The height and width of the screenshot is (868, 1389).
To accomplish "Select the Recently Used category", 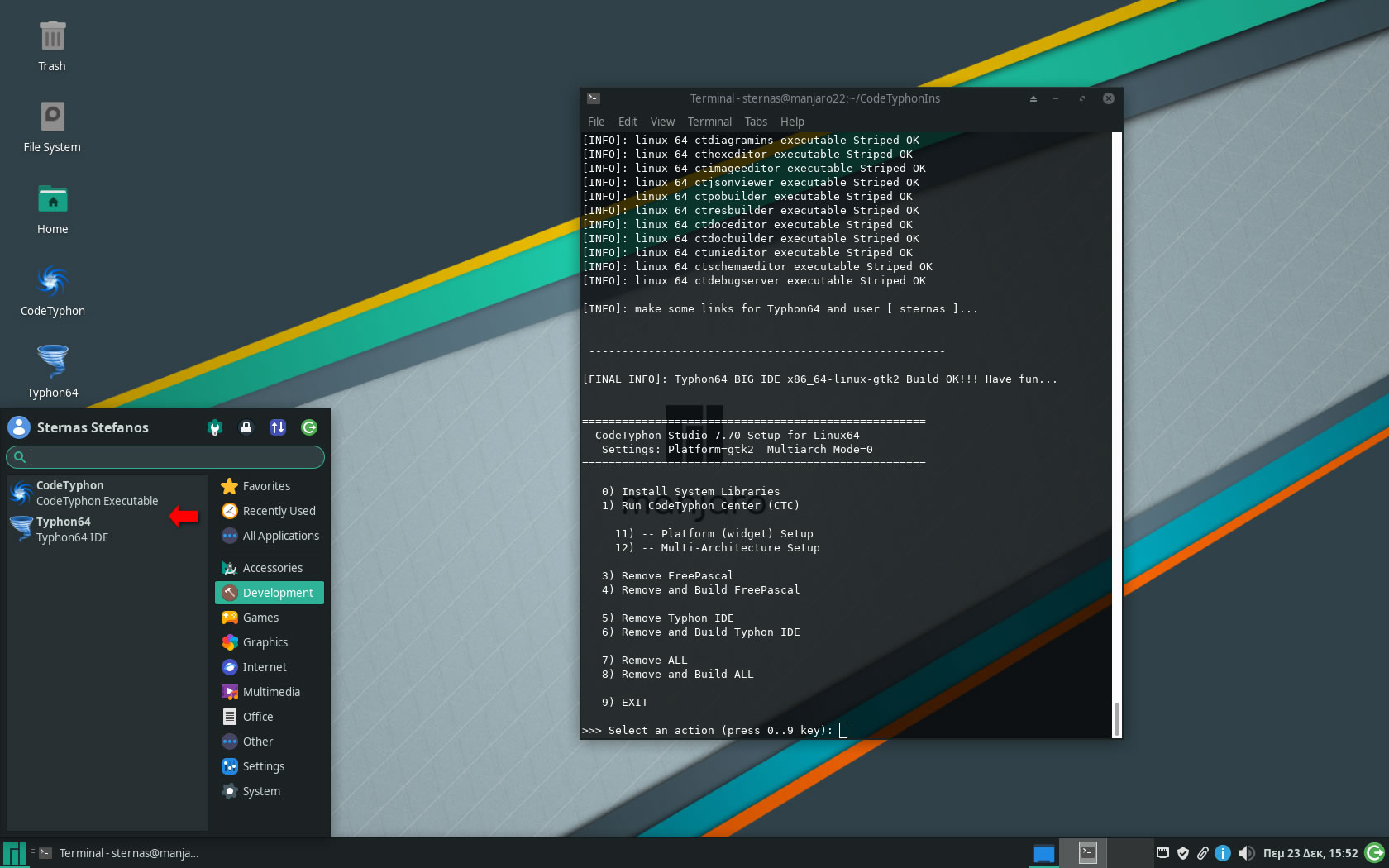I will [x=269, y=511].
